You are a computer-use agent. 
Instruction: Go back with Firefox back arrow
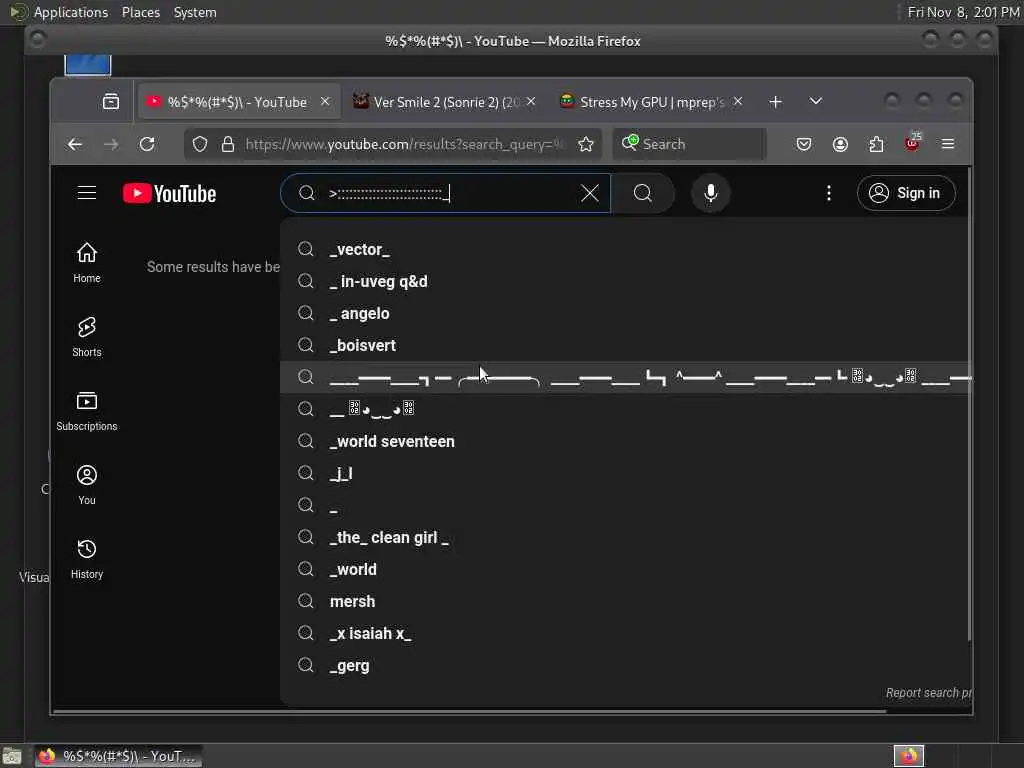(74, 144)
